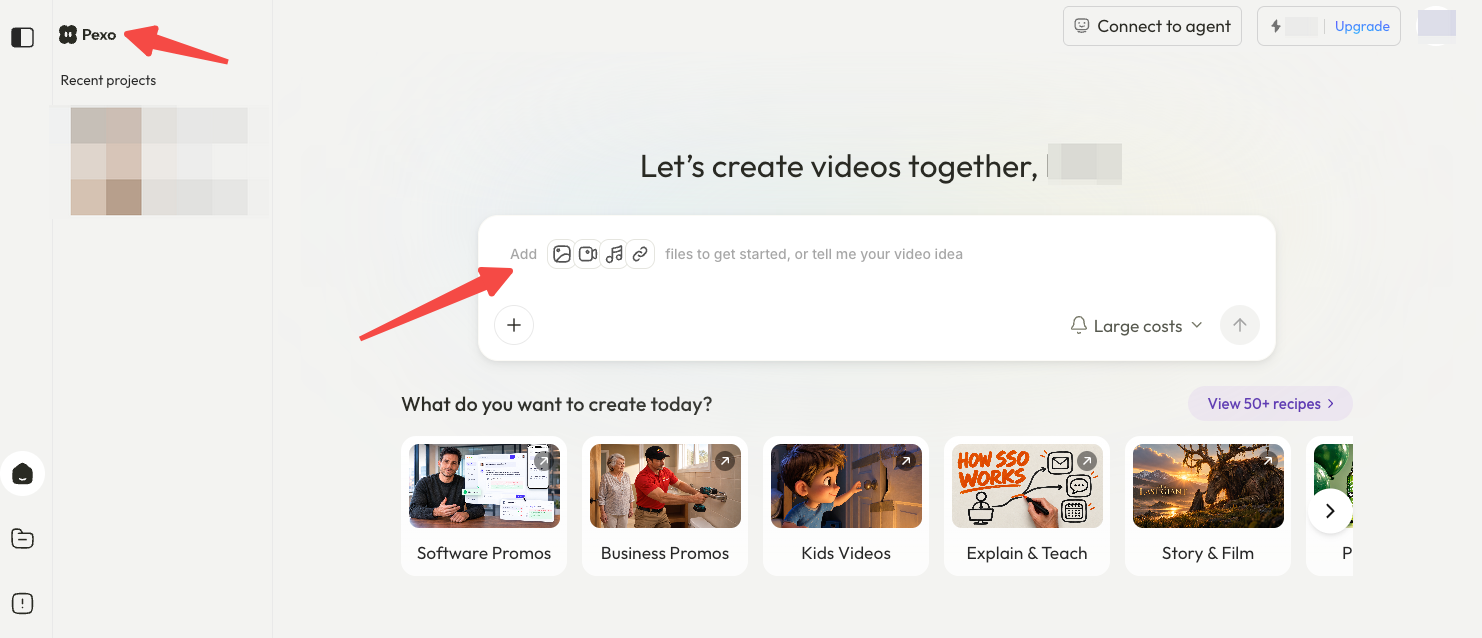Click the plus attach button

tap(514, 325)
